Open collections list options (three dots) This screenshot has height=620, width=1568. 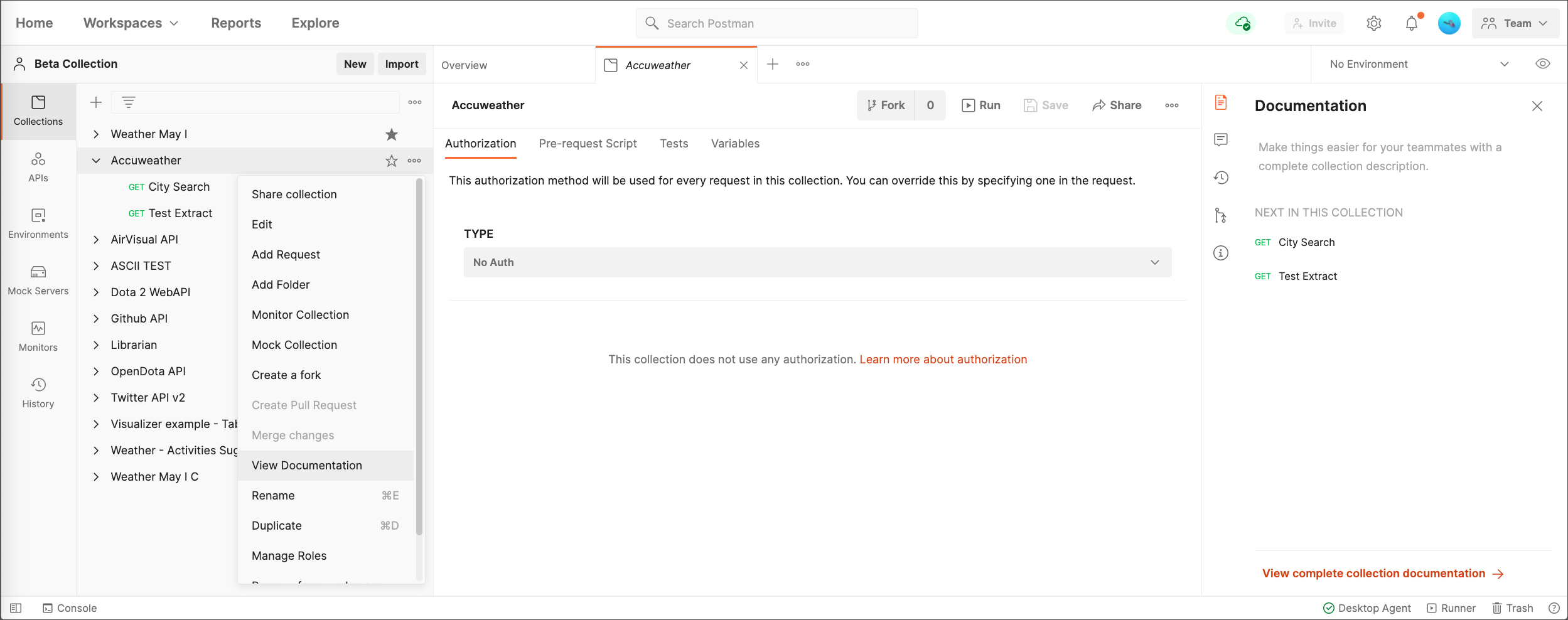[415, 102]
